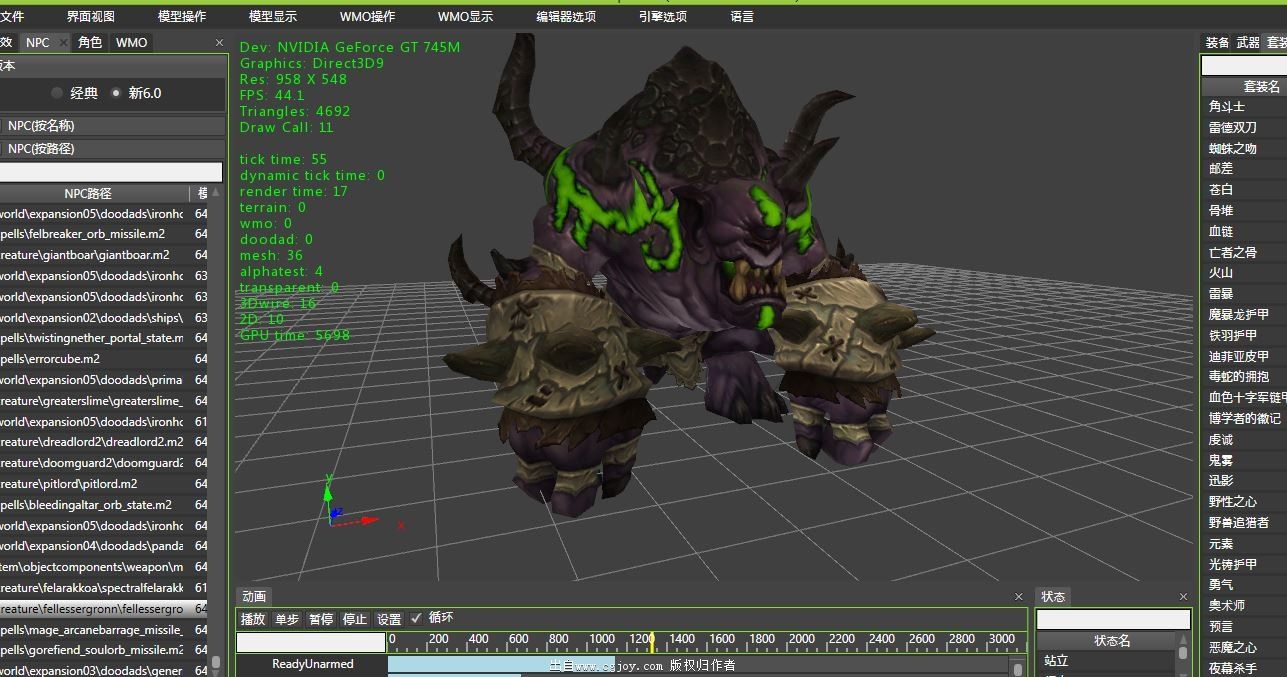Click the 设置 settings button in animation panel
Image resolution: width=1287 pixels, height=677 pixels.
pyautogui.click(x=389, y=619)
